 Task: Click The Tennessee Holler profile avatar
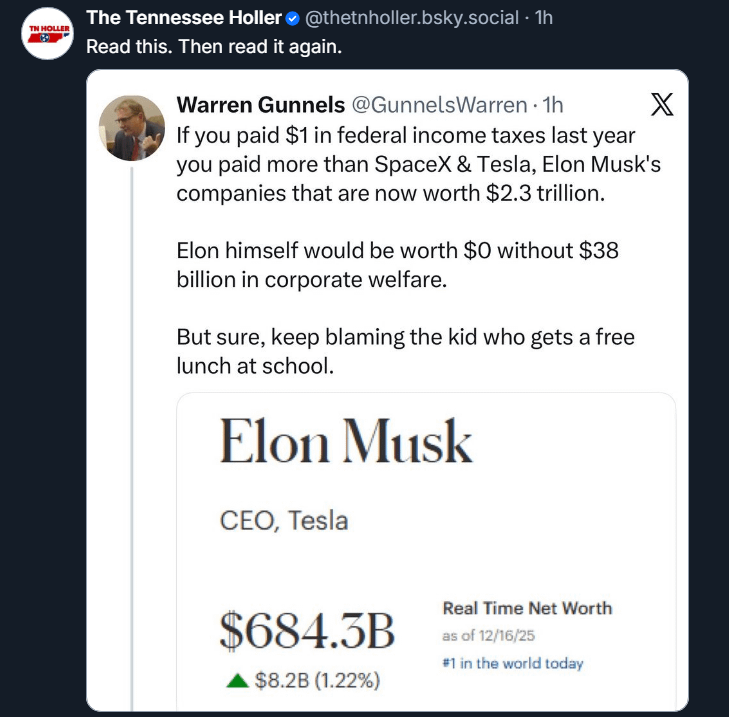(46, 35)
